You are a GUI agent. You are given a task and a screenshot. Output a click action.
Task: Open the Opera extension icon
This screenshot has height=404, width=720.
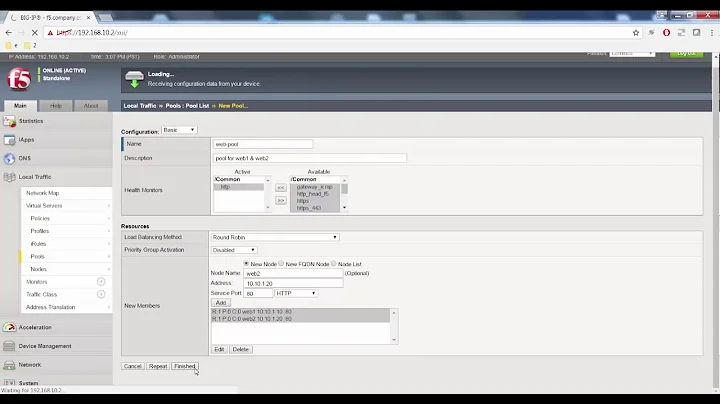[666, 33]
